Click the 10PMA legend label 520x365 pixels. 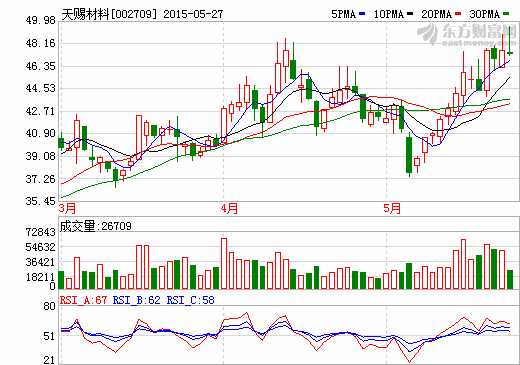(x=389, y=14)
